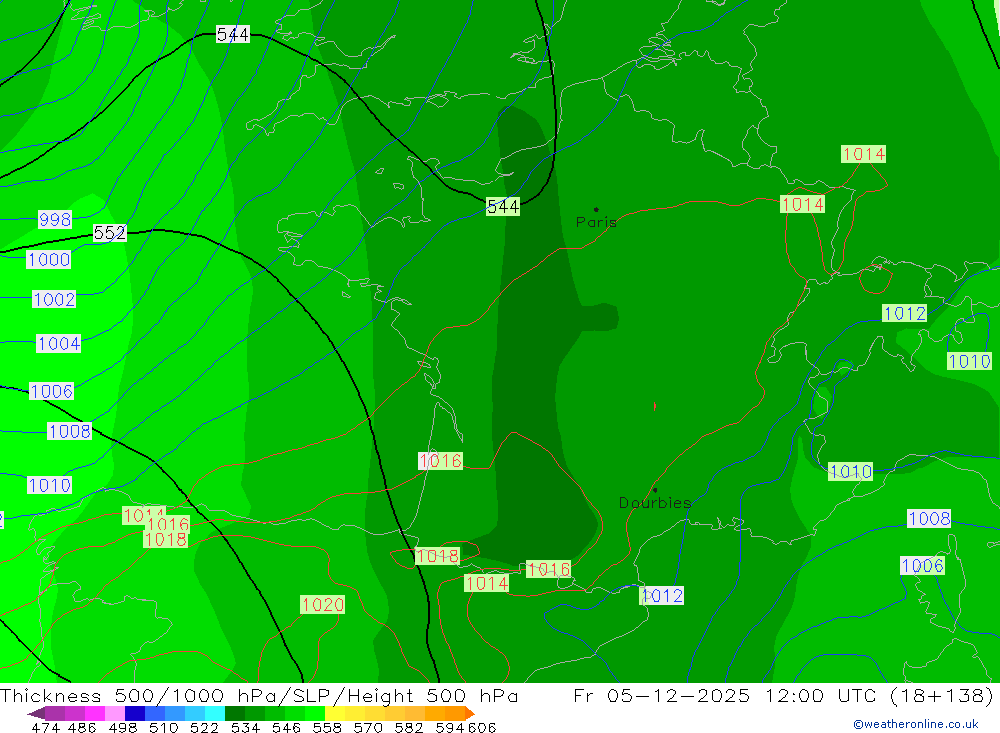Click the forecast date 'Fr 05-12-2025'

point(662,696)
